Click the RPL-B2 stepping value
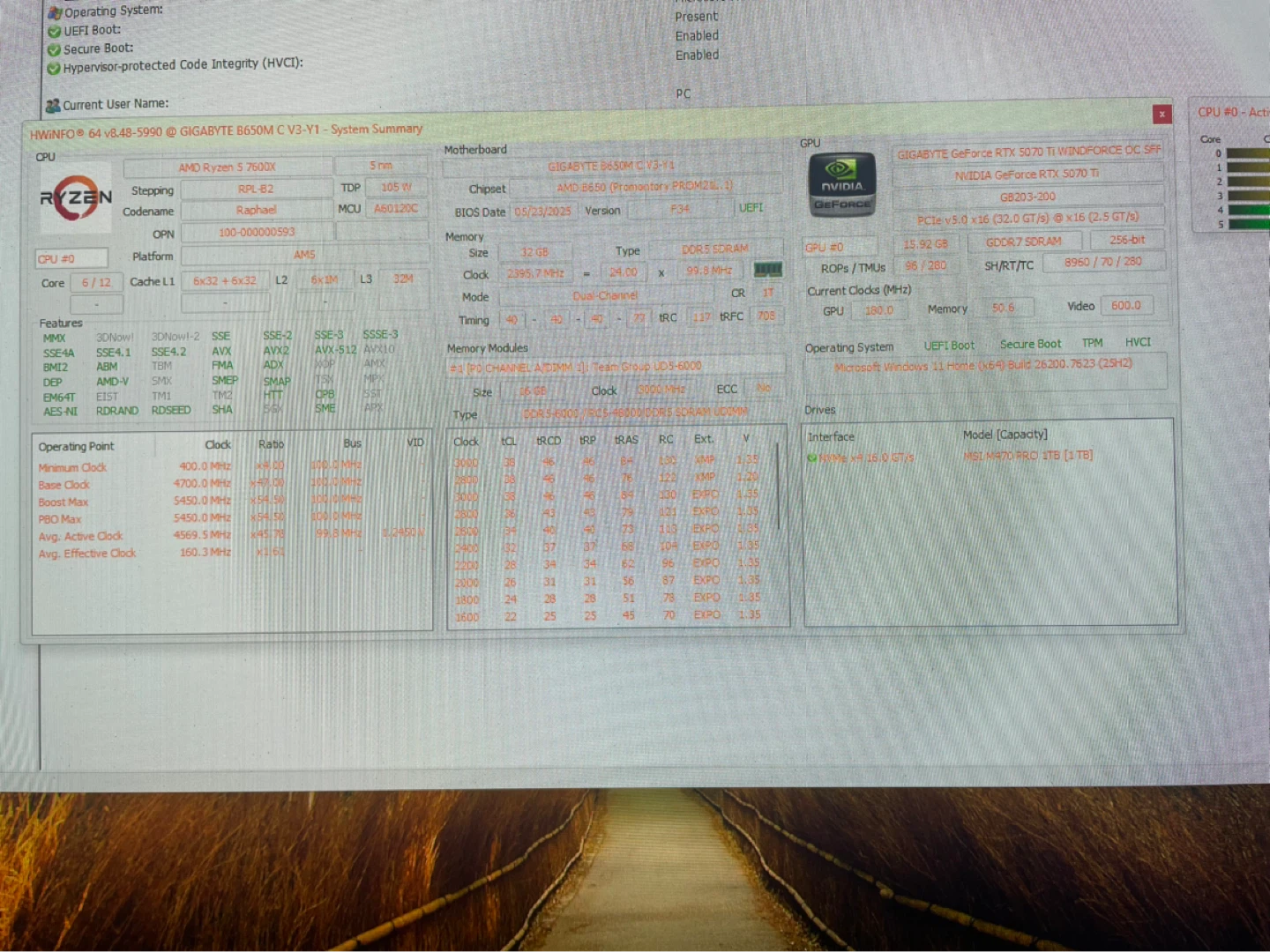Image resolution: width=1270 pixels, height=952 pixels. 256,189
